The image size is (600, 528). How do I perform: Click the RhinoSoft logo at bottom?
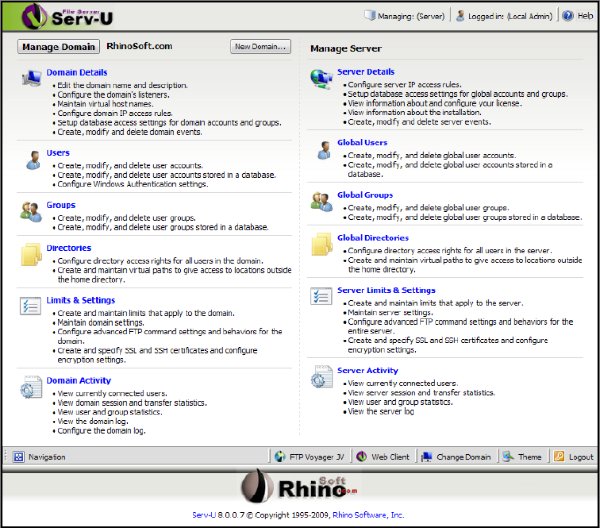pyautogui.click(x=299, y=486)
